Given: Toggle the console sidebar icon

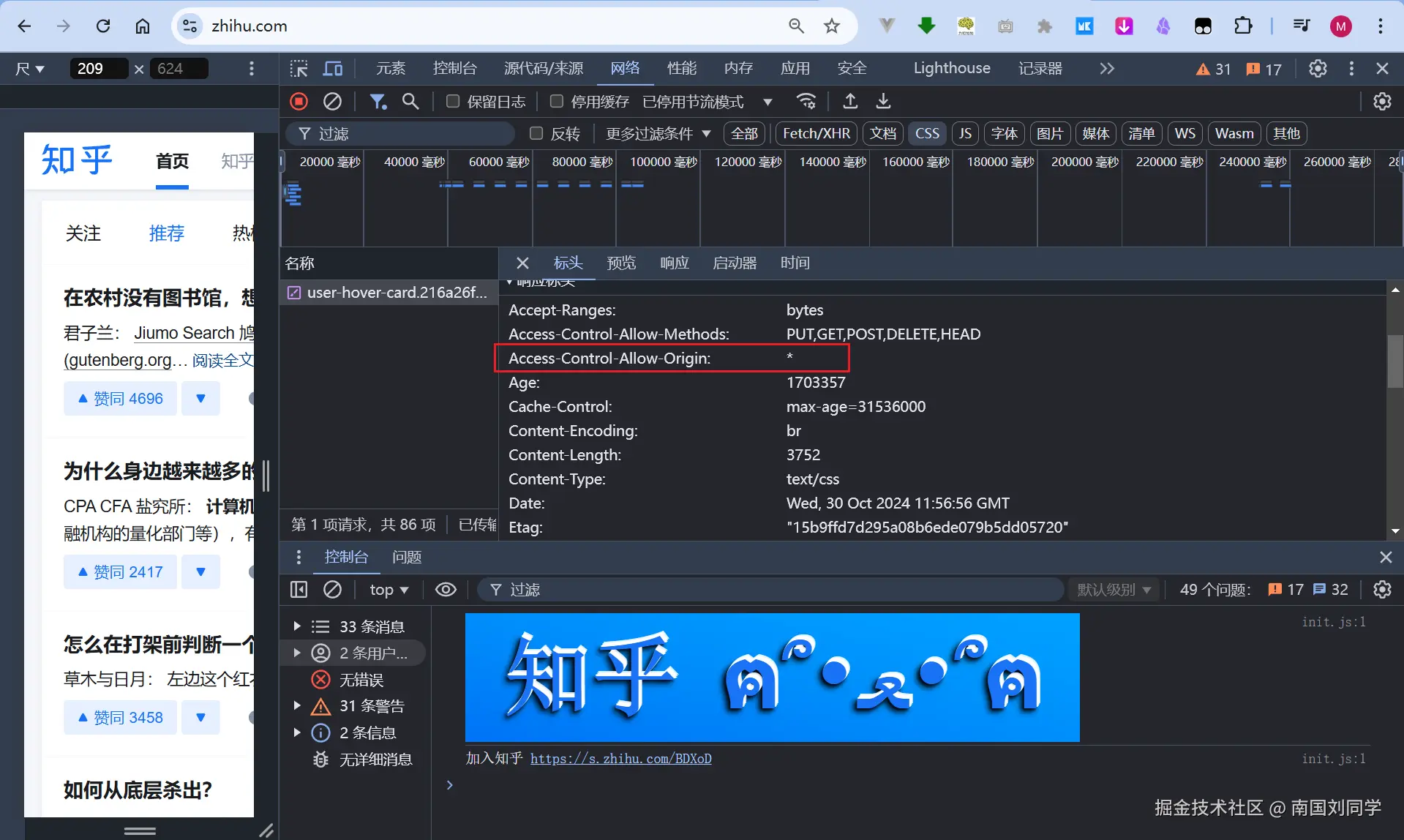Looking at the screenshot, I should pyautogui.click(x=299, y=590).
